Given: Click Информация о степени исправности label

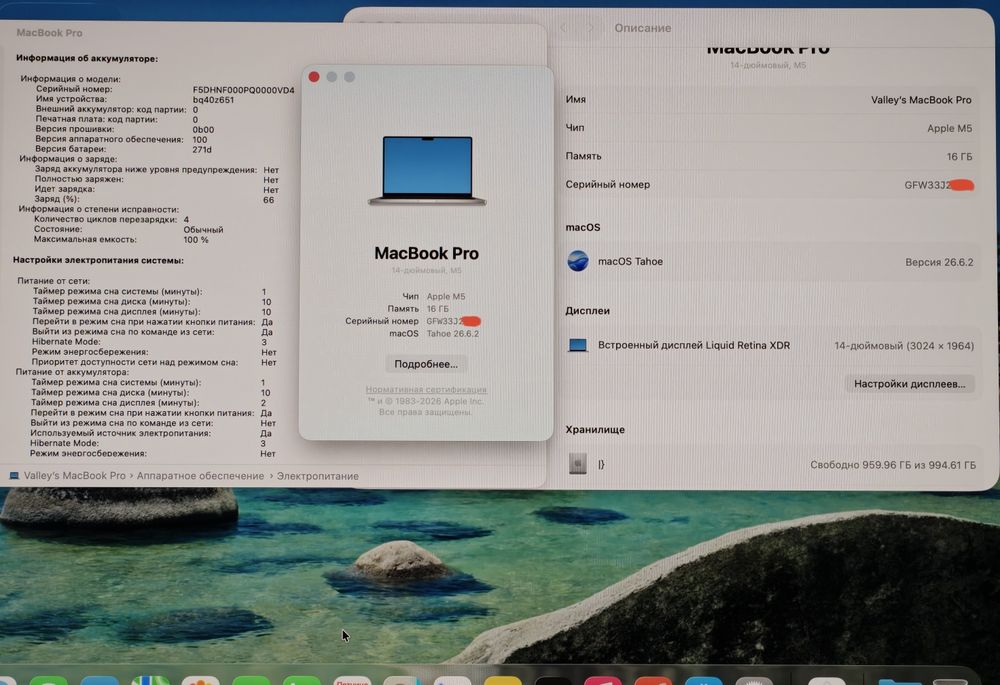Looking at the screenshot, I should (x=99, y=209).
